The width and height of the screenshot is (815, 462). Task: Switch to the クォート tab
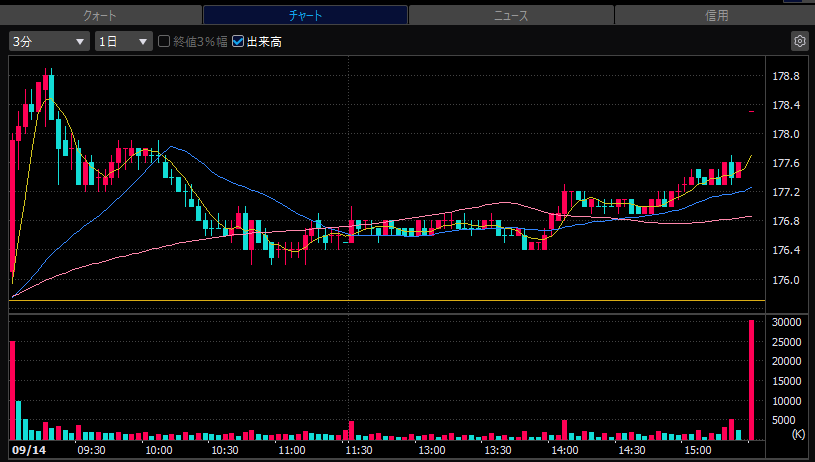[x=100, y=15]
